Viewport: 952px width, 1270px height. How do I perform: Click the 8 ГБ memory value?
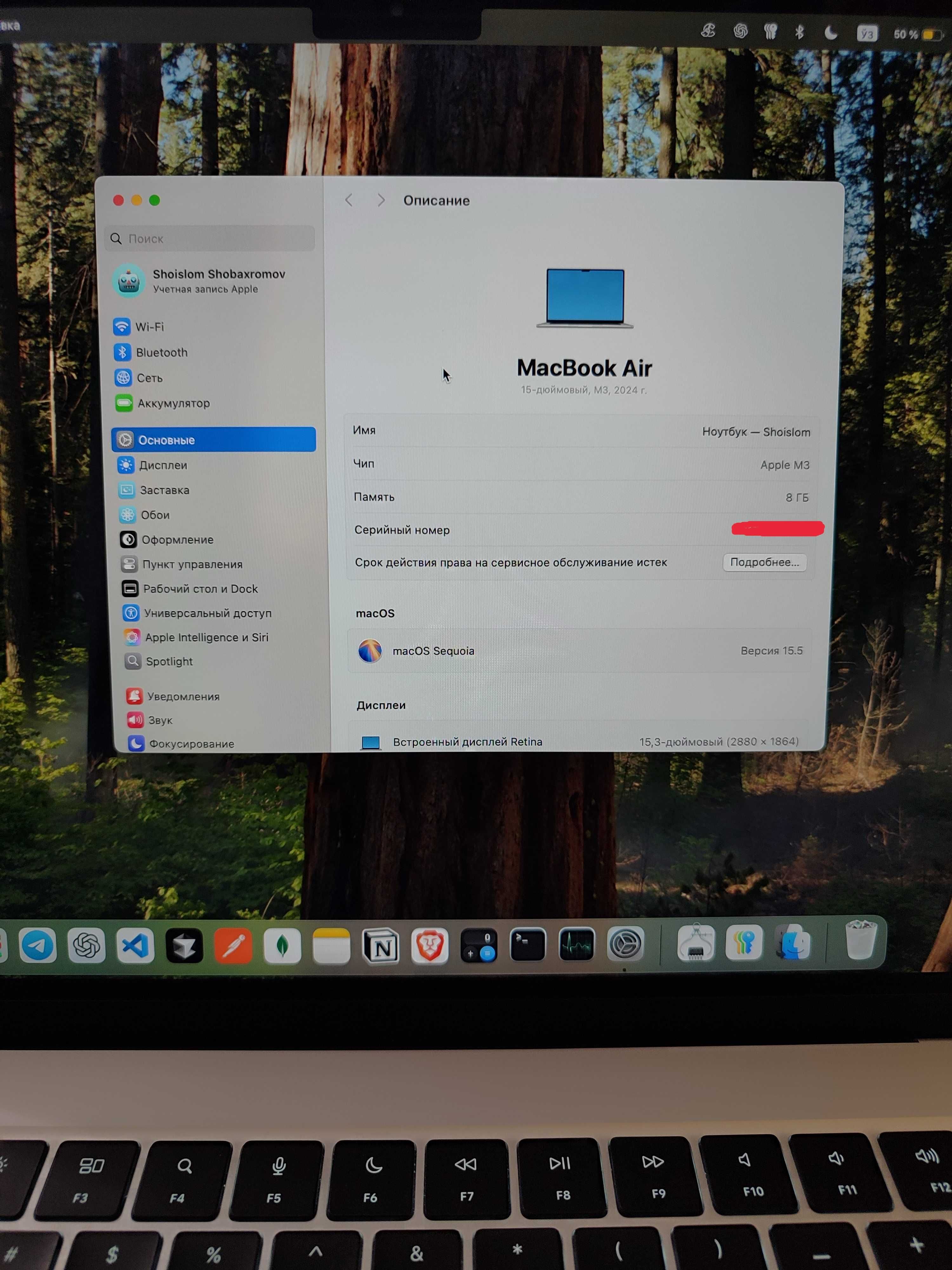797,498
